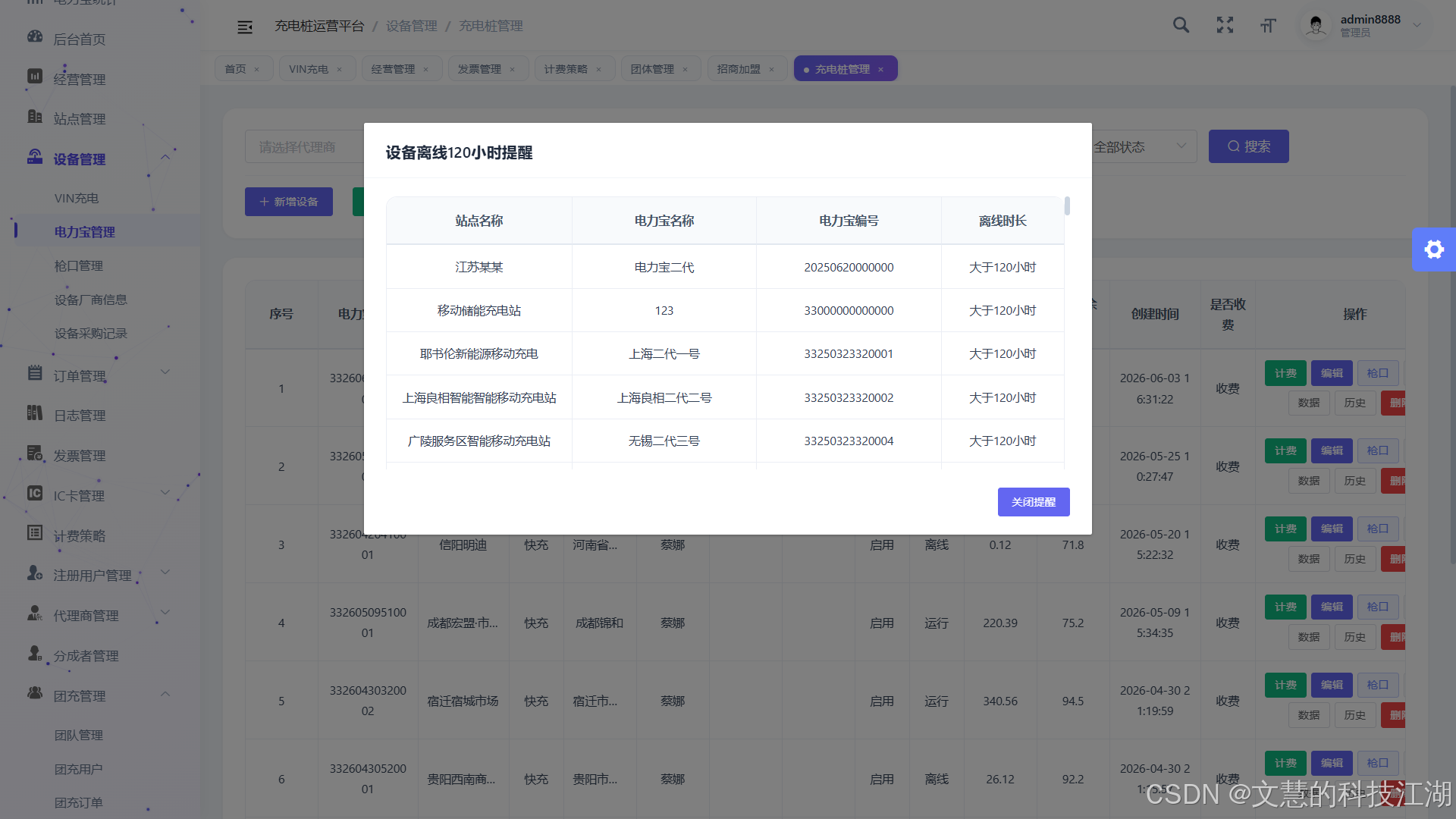This screenshot has height=819, width=1456.
Task: Click the 搜索 search button
Action: click(1248, 146)
